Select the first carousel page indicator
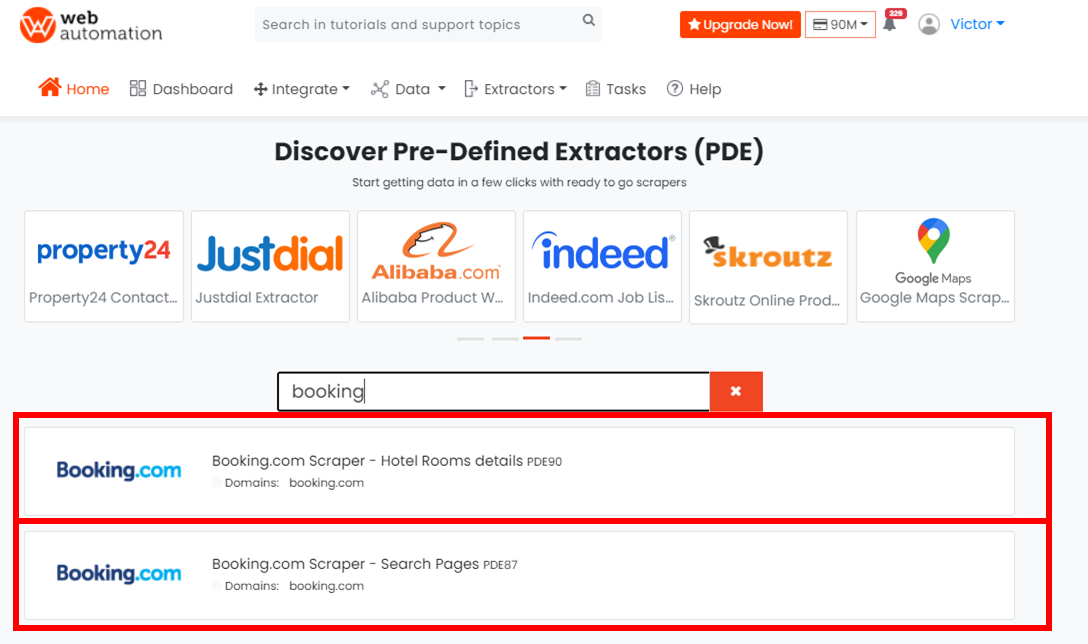The width and height of the screenshot is (1088, 644). click(x=470, y=339)
